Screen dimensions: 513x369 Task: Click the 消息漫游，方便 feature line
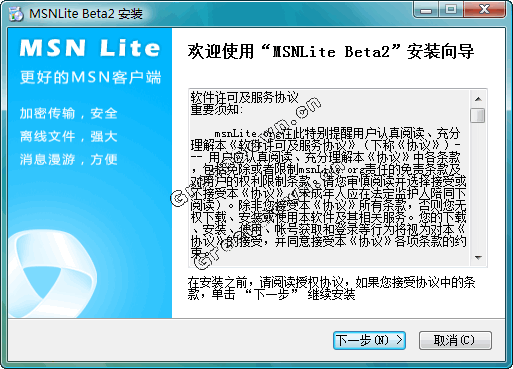pos(68,159)
